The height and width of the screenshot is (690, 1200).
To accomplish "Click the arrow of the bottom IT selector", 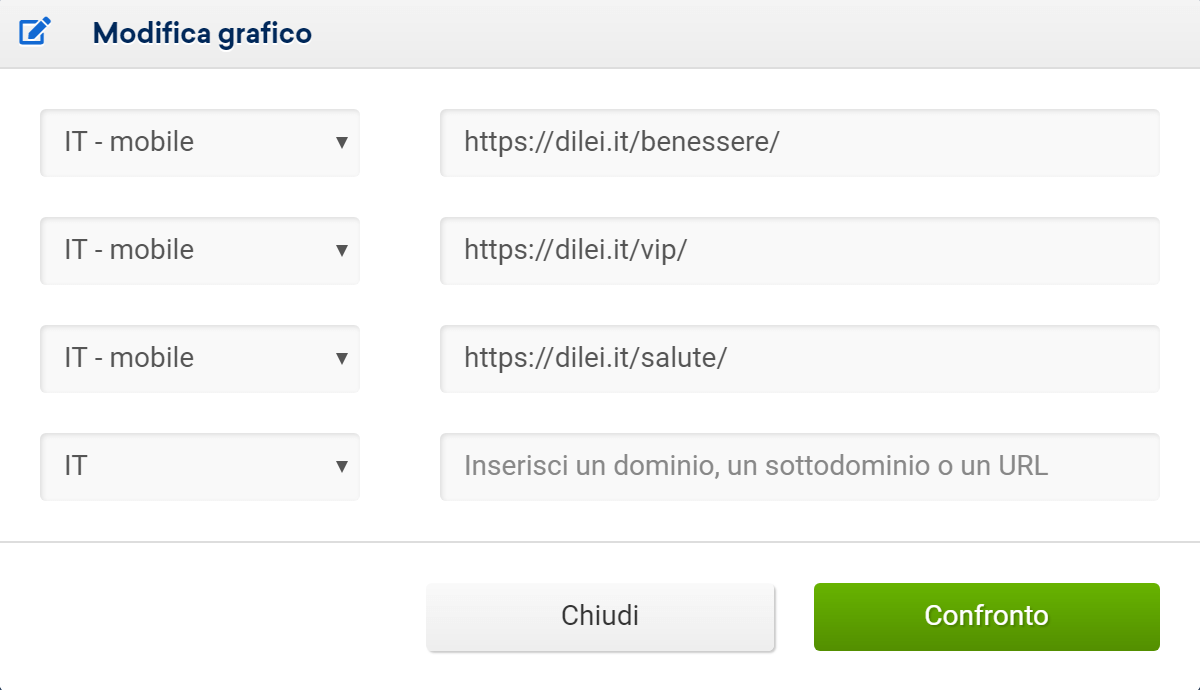I will click(x=342, y=466).
